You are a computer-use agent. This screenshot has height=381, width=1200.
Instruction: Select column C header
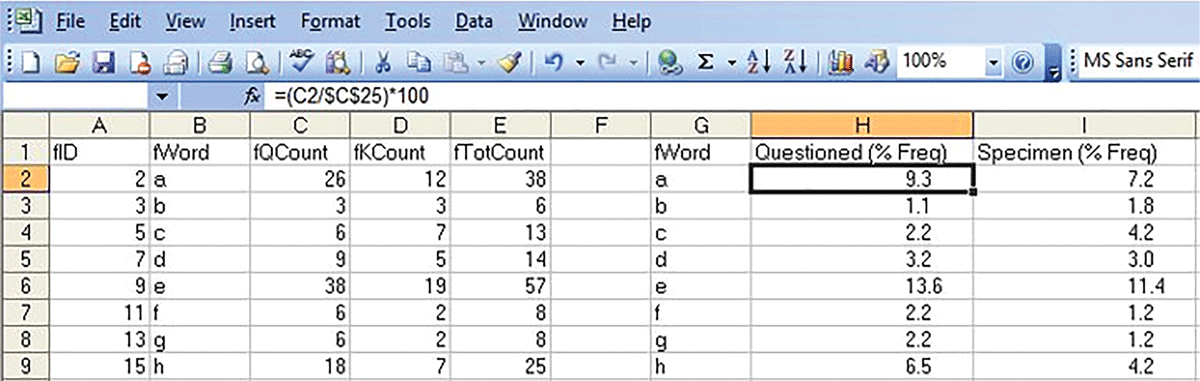point(300,125)
